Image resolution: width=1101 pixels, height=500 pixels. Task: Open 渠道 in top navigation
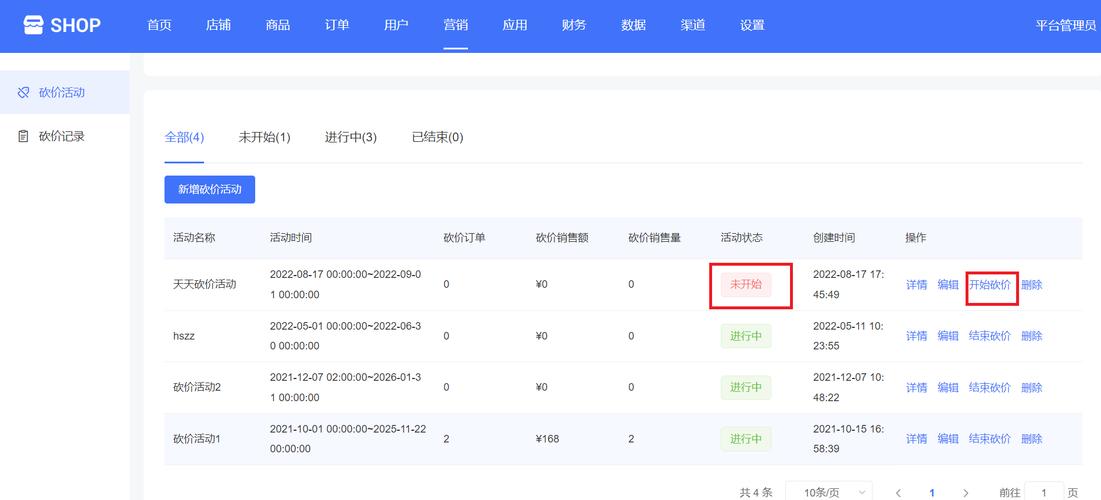693,25
